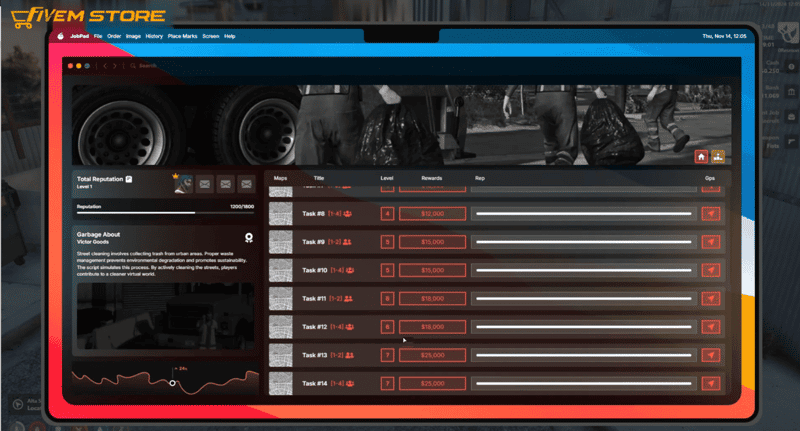Click the Garbage About heading
Image resolution: width=800 pixels, height=431 pixels.
pos(98,235)
